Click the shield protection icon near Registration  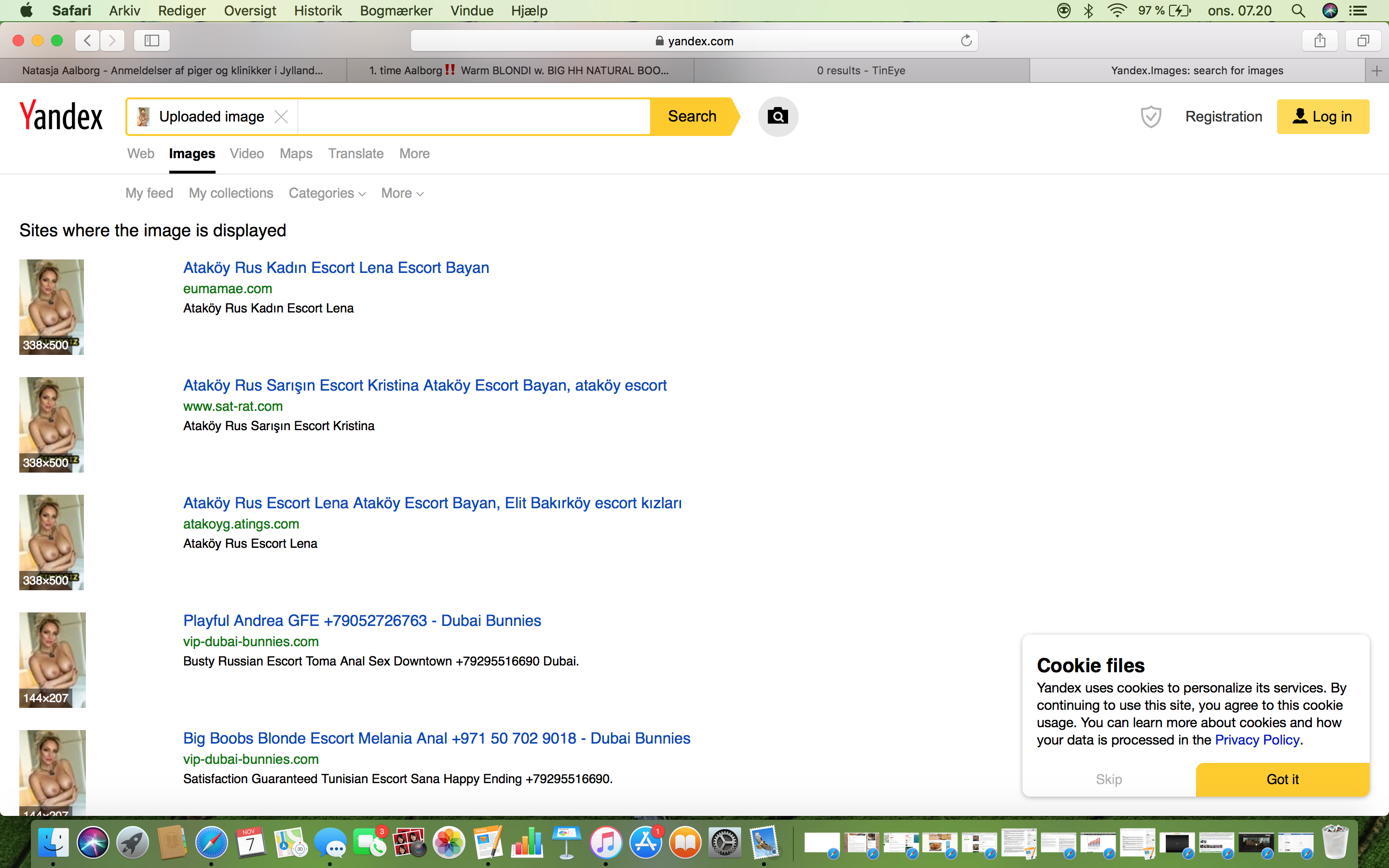1150,117
